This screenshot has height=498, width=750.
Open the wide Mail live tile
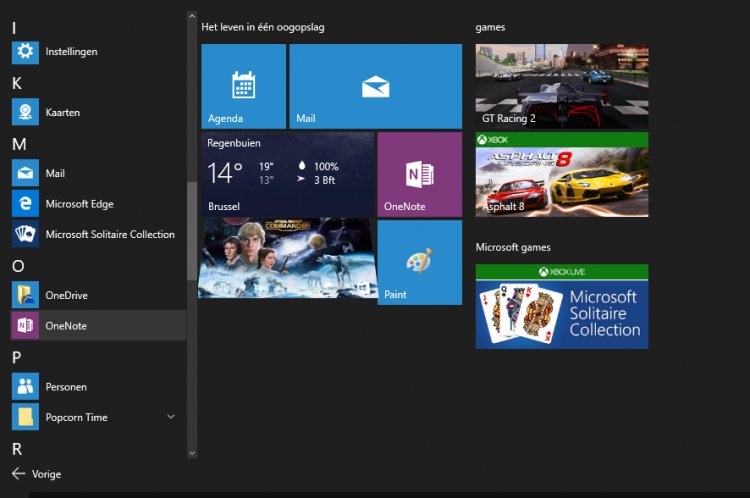375,86
